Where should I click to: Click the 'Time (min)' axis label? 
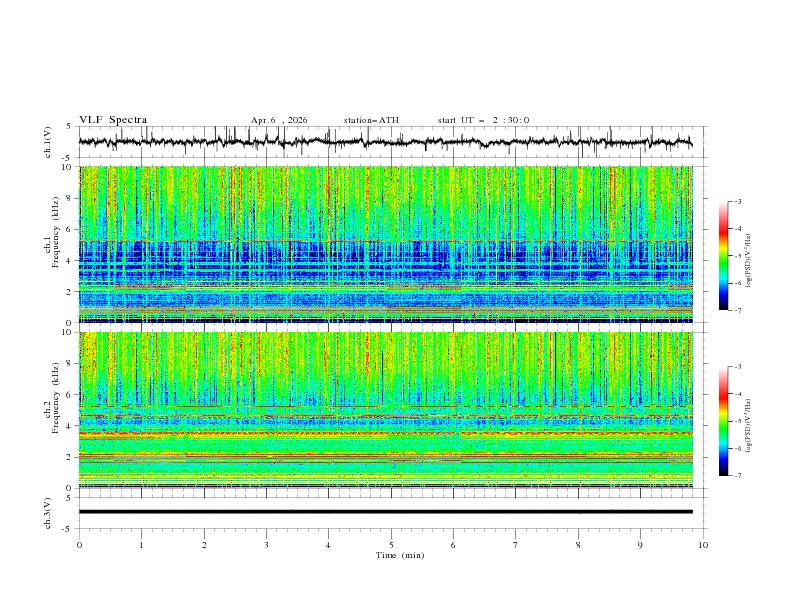point(400,555)
